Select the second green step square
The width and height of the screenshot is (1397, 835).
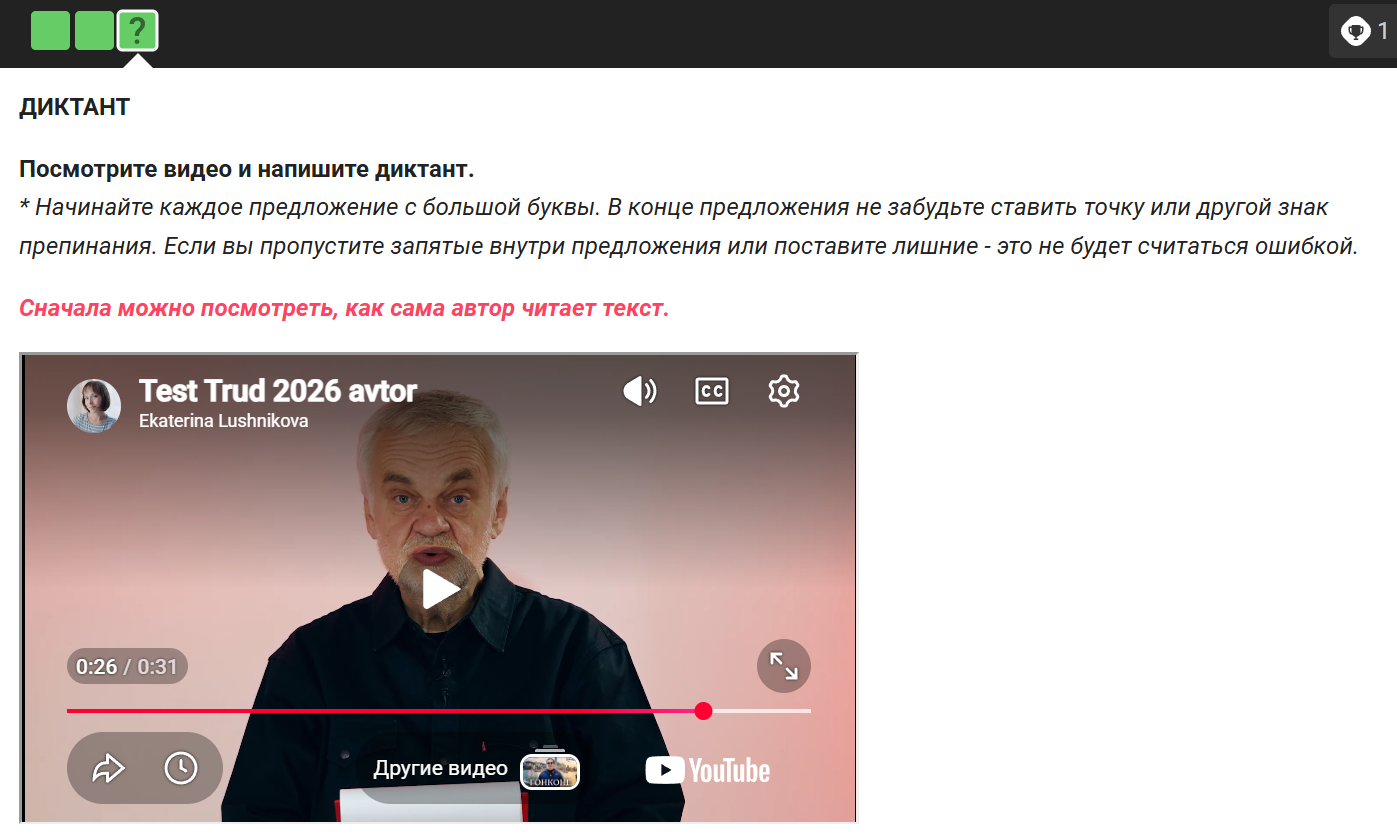(x=94, y=30)
